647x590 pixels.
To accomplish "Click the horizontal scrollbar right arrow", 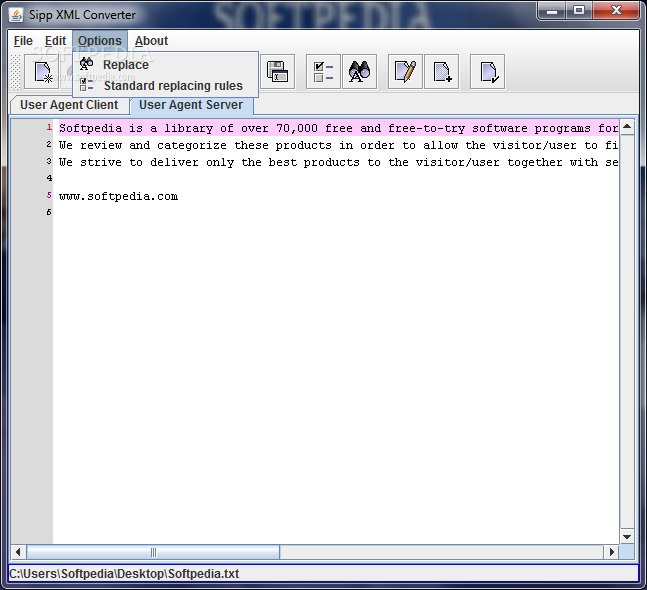I will [612, 552].
